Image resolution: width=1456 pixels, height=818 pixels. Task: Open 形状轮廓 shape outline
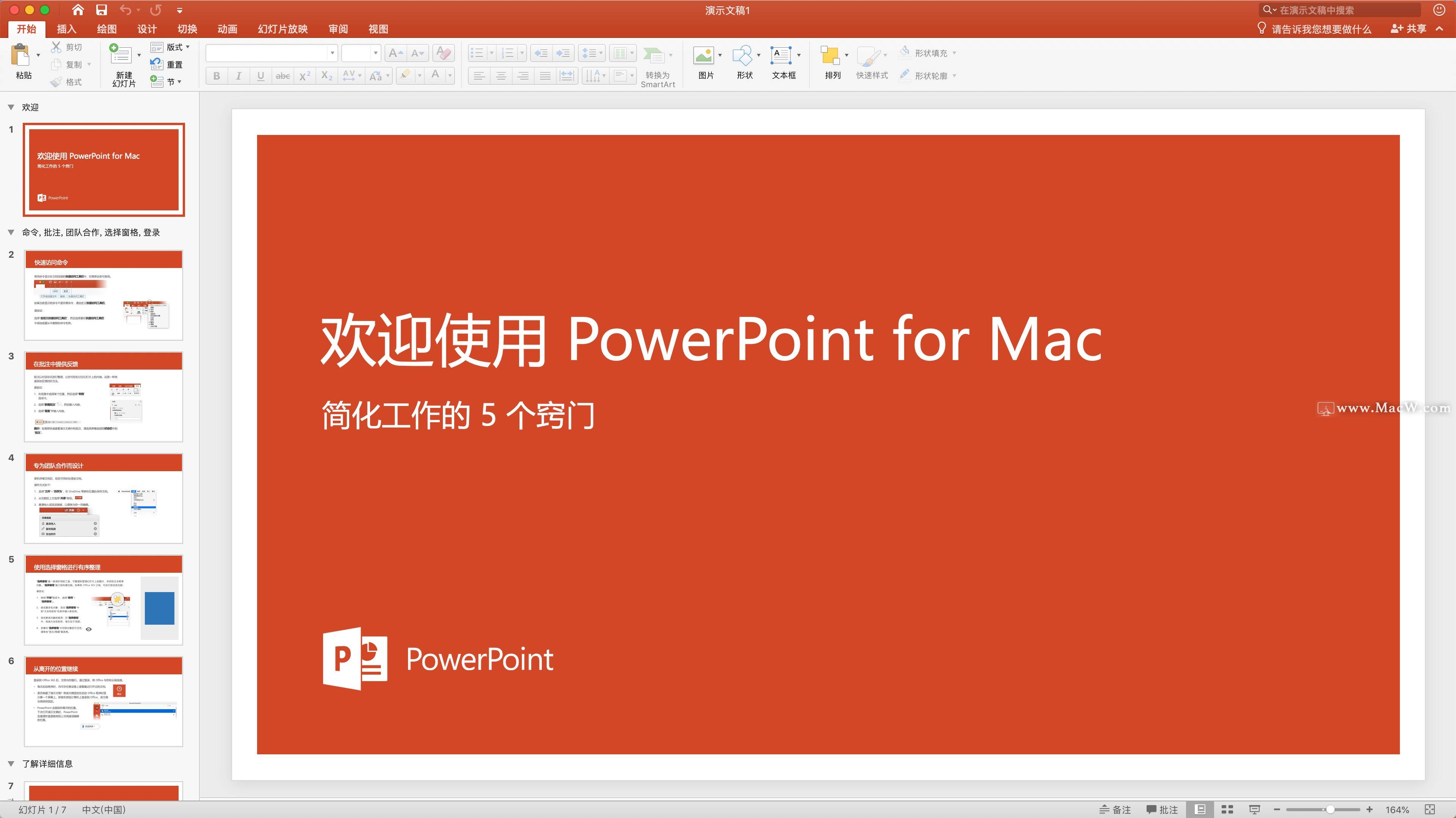tap(927, 75)
